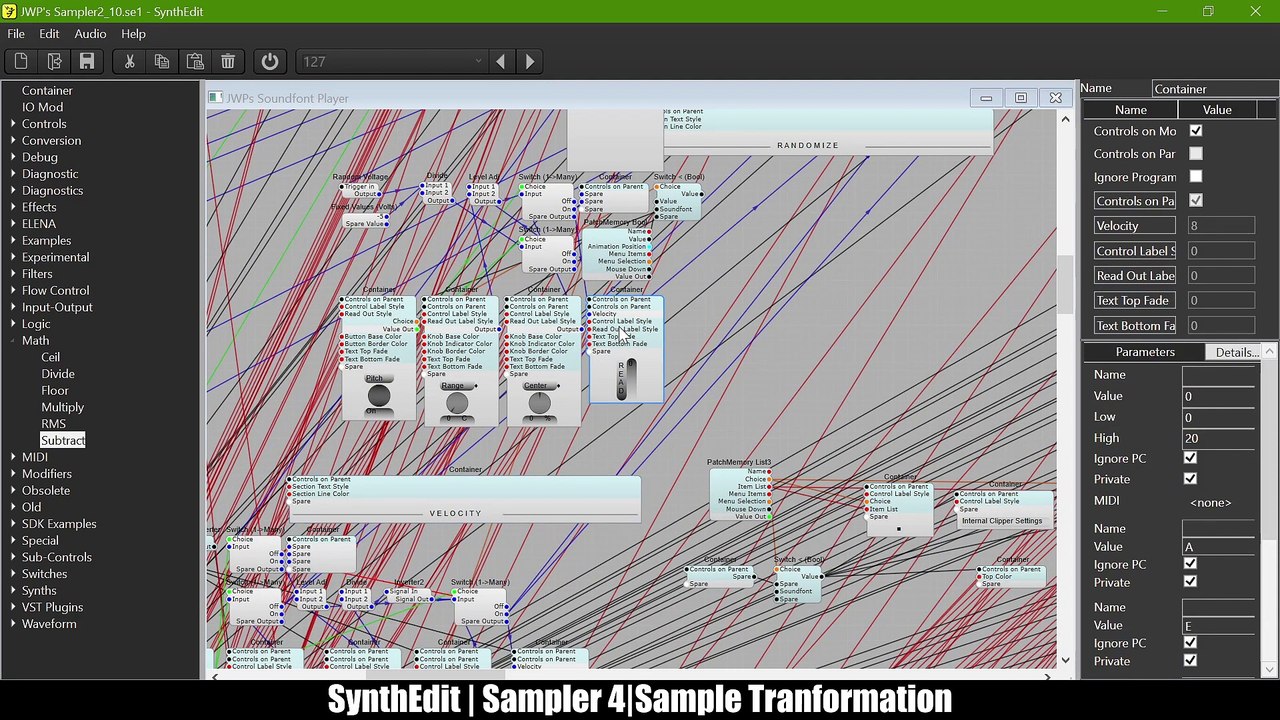Viewport: 1280px width, 720px height.
Task: Expand the MIDI module category
Action: coord(11,457)
